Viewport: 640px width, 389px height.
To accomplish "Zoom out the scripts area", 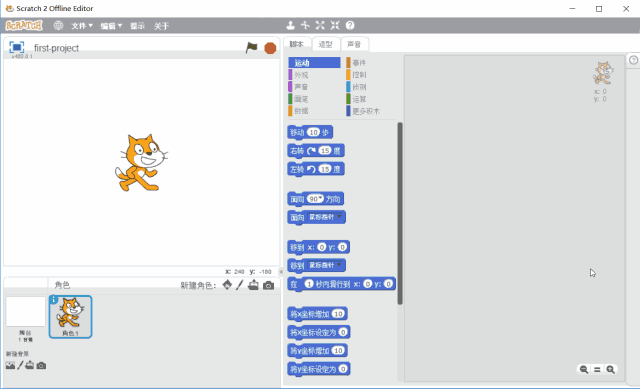I will (584, 369).
